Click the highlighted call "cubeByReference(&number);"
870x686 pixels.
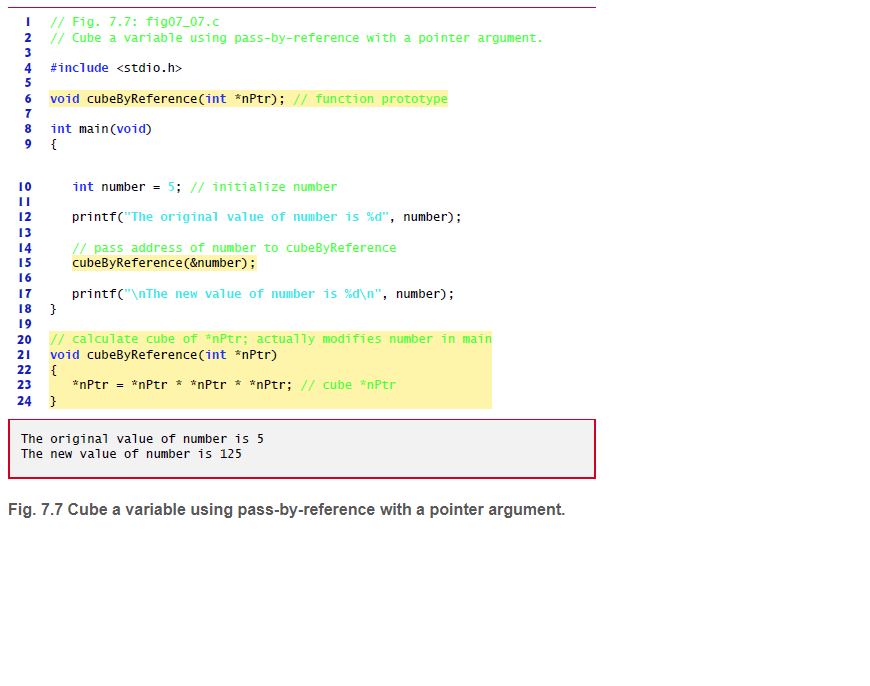pyautogui.click(x=164, y=263)
